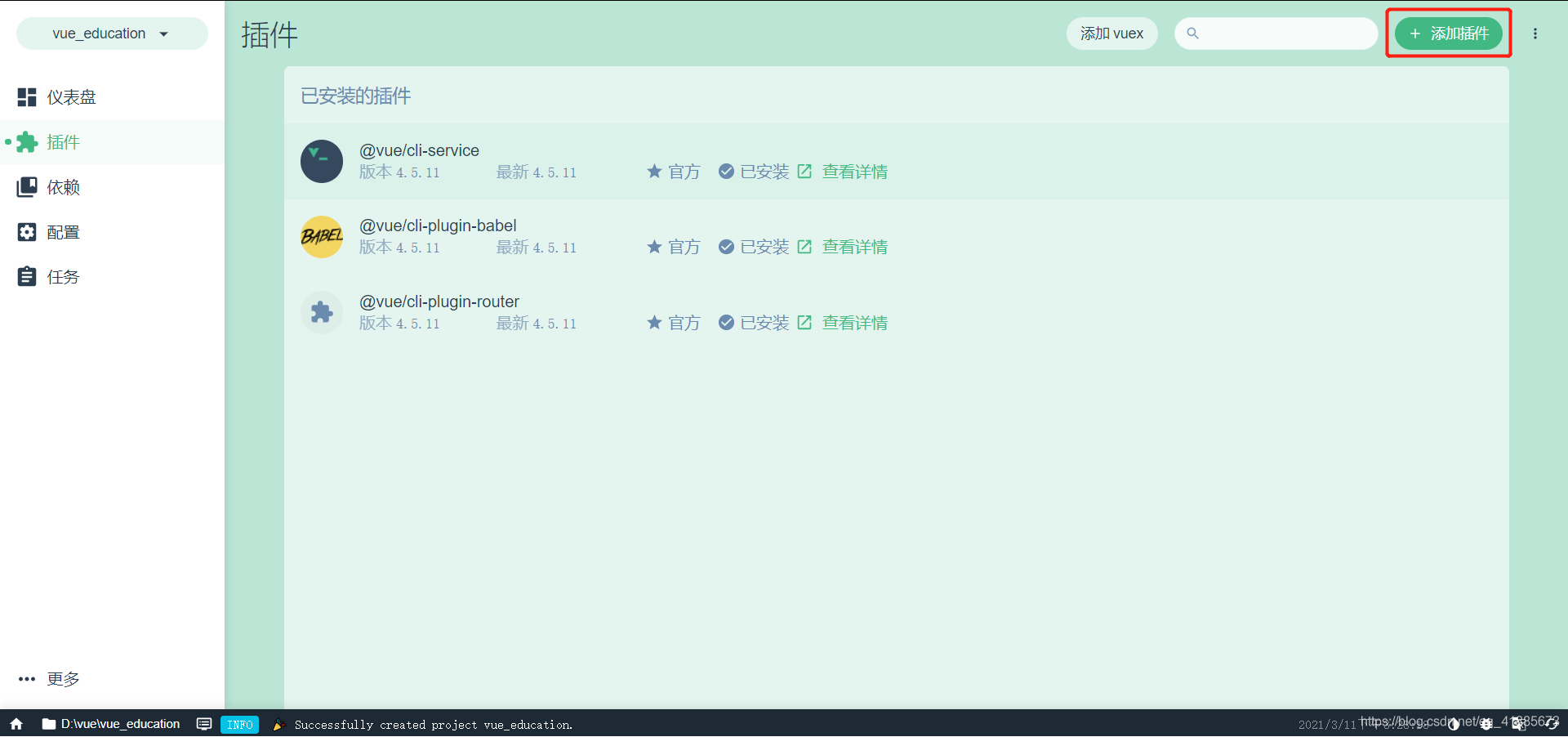Select the puzzle-piece Plugins icon in sidebar
1568x737 pixels.
27,142
